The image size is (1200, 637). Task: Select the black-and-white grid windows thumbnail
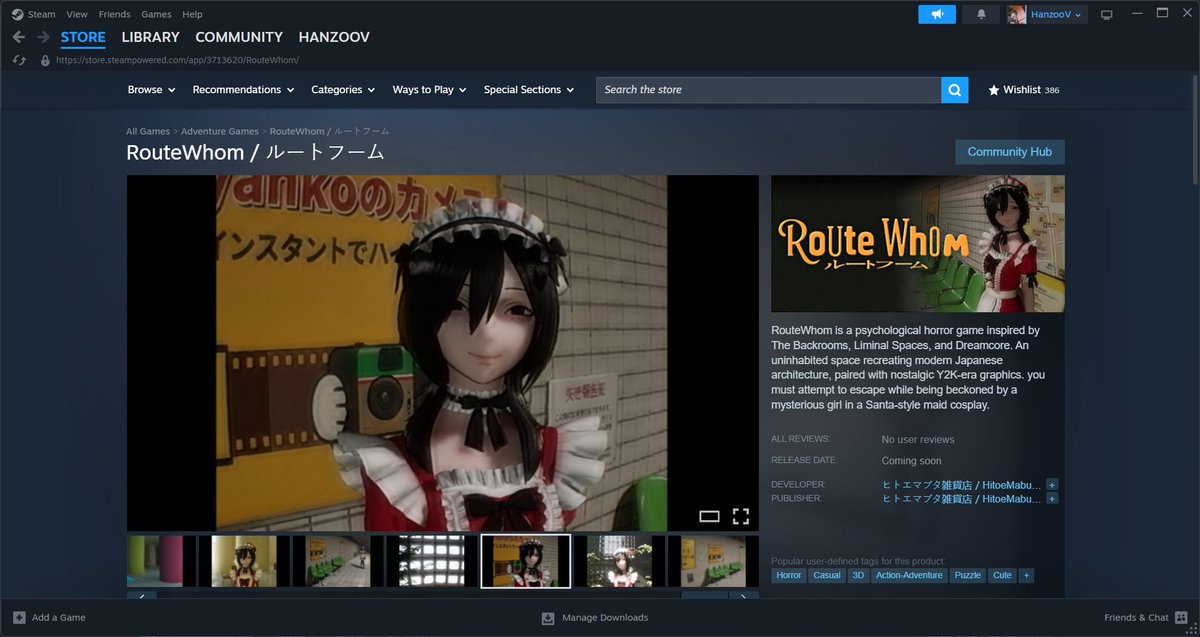point(432,561)
